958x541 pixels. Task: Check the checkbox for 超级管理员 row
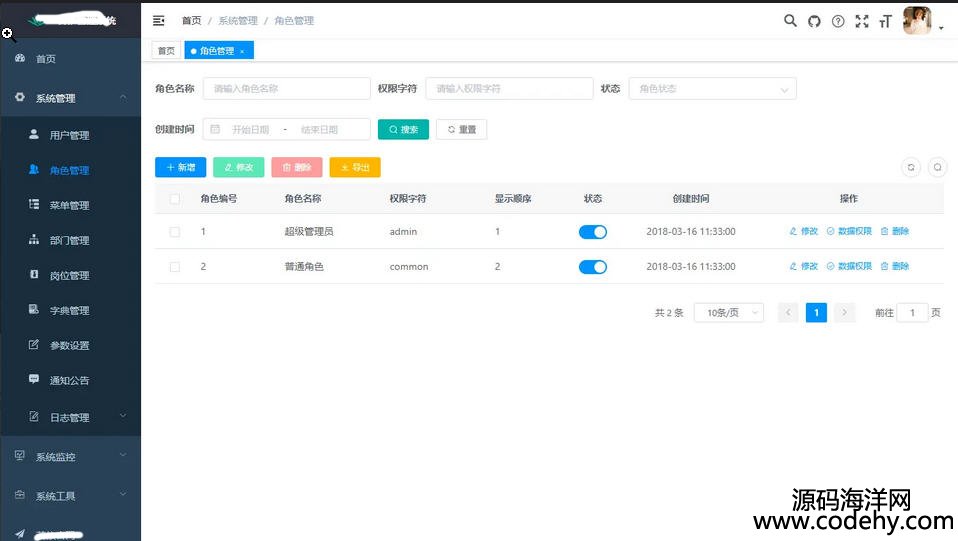tap(175, 232)
